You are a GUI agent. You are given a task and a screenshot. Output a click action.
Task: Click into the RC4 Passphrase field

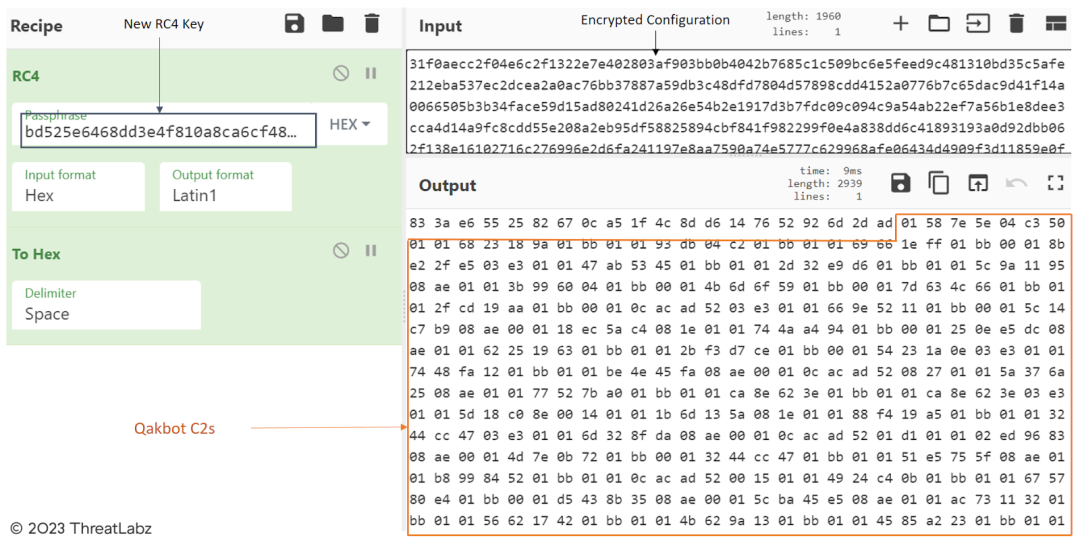165,132
